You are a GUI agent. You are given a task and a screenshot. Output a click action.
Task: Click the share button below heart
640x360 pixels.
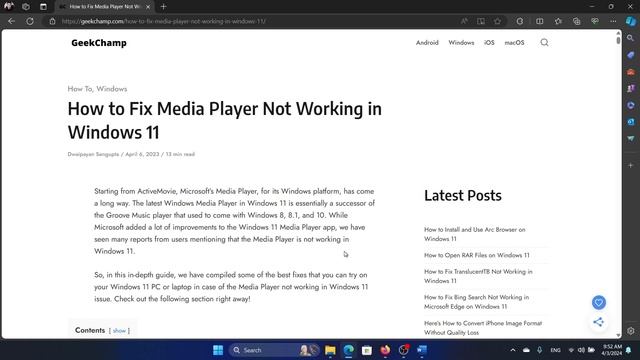pos(599,322)
